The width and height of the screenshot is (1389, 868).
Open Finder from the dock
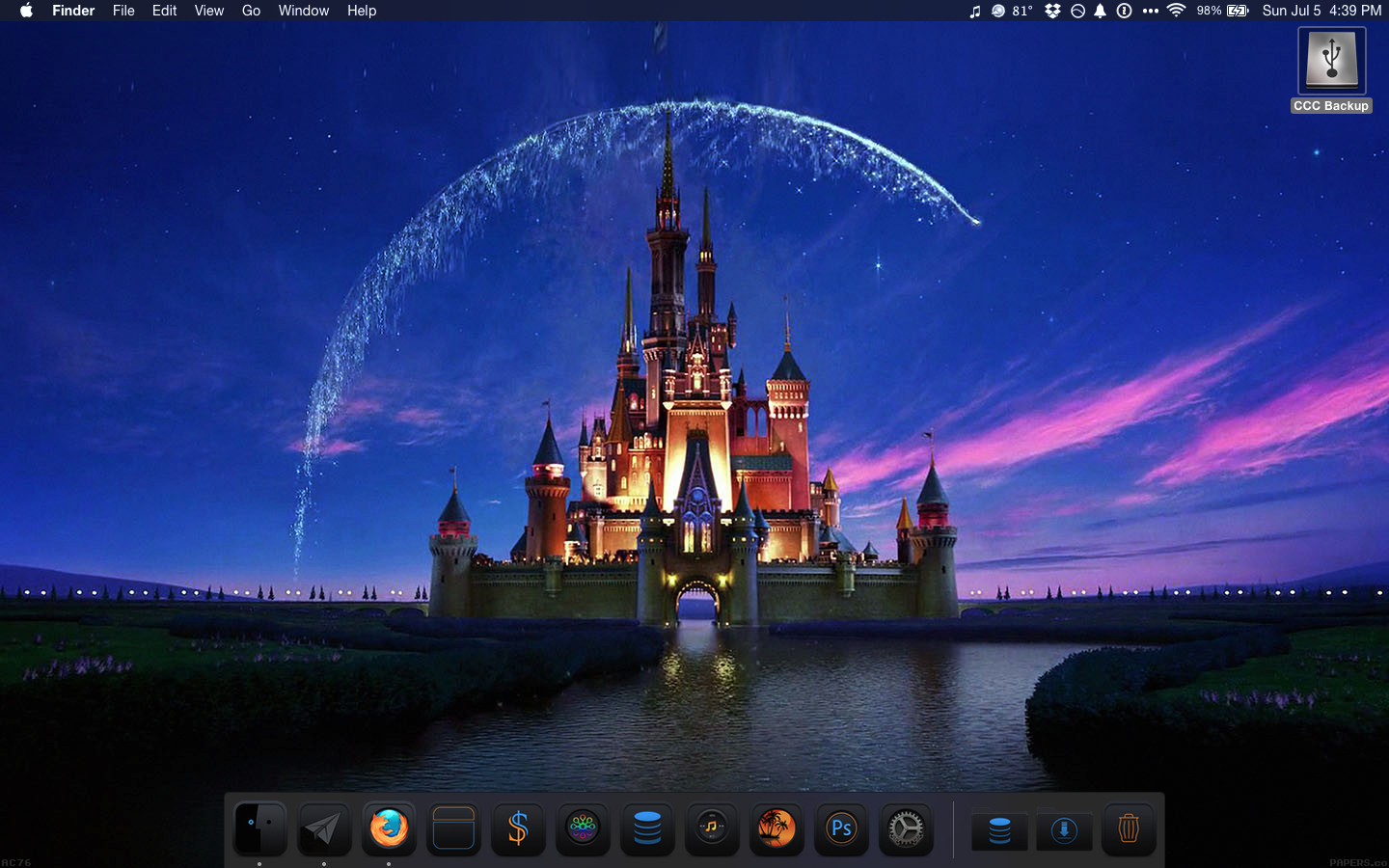260,828
